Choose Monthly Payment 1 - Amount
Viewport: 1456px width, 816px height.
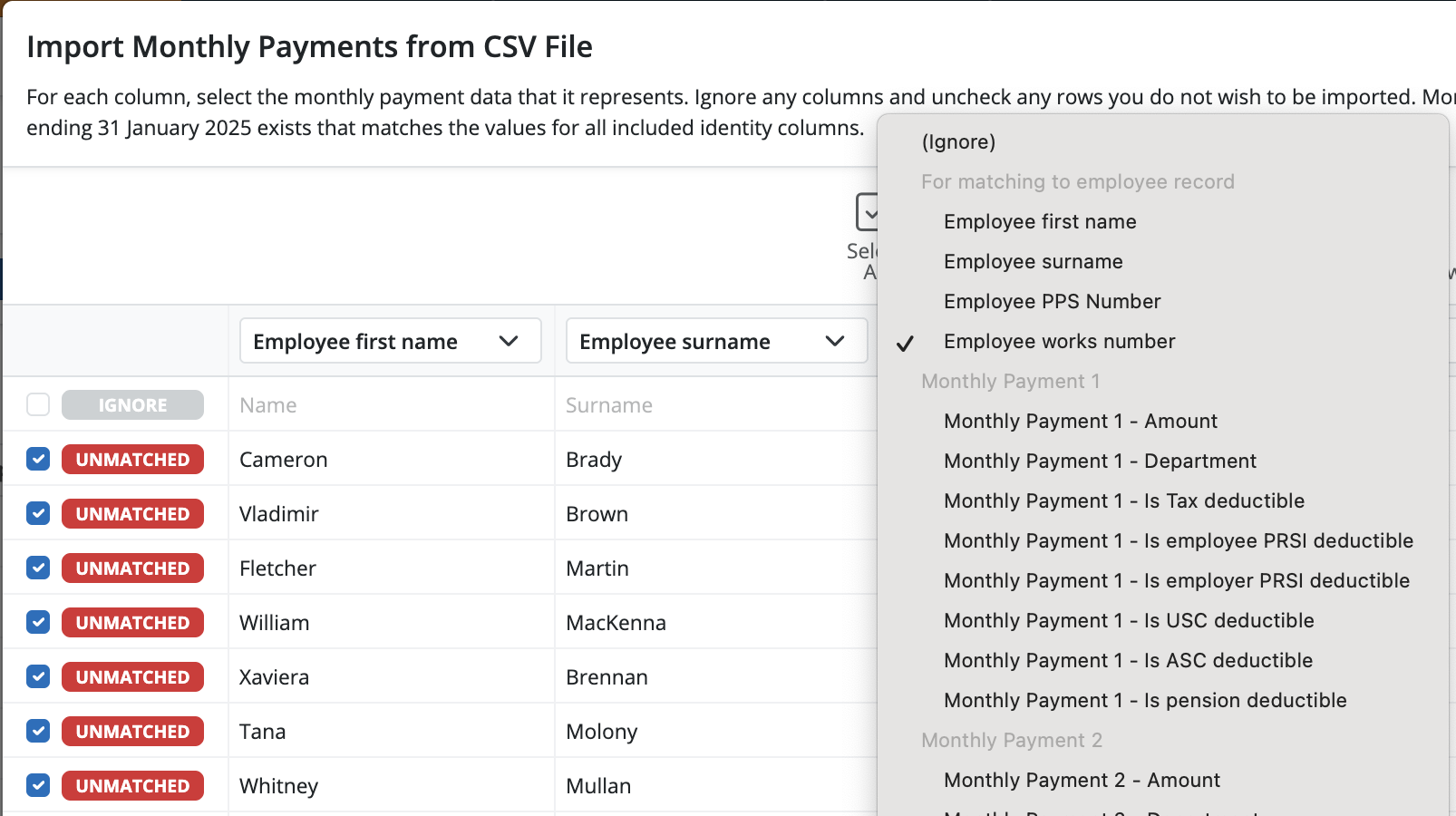pos(1081,421)
